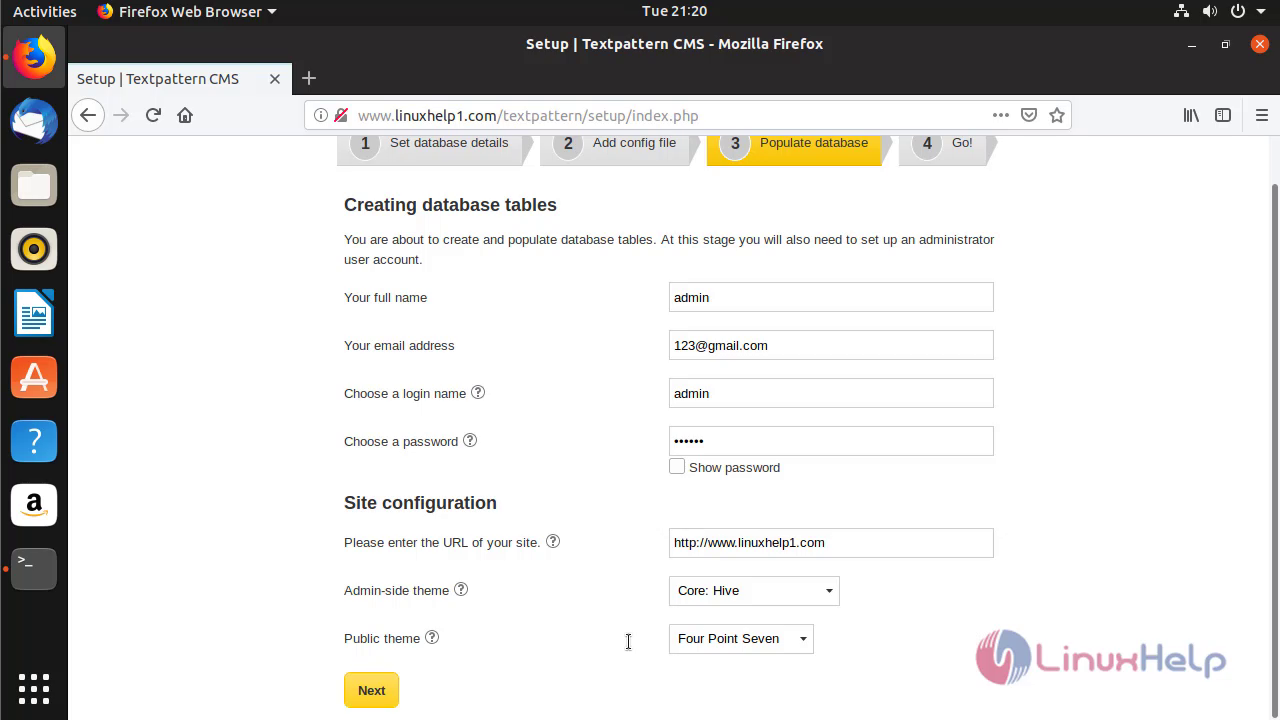Open the Help application from the dock
This screenshot has width=1280, height=720.
tap(34, 441)
